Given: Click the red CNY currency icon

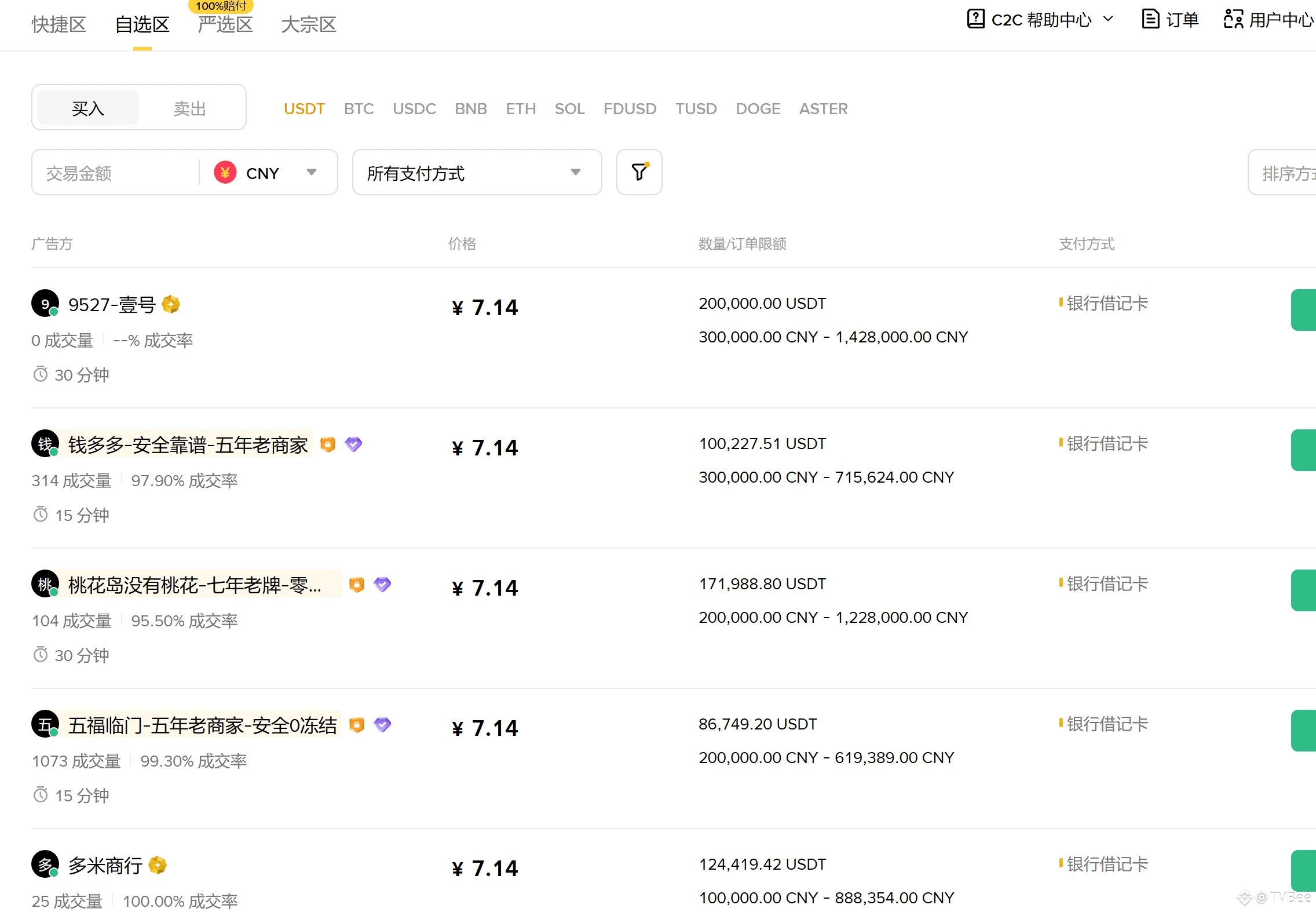Looking at the screenshot, I should tap(225, 173).
